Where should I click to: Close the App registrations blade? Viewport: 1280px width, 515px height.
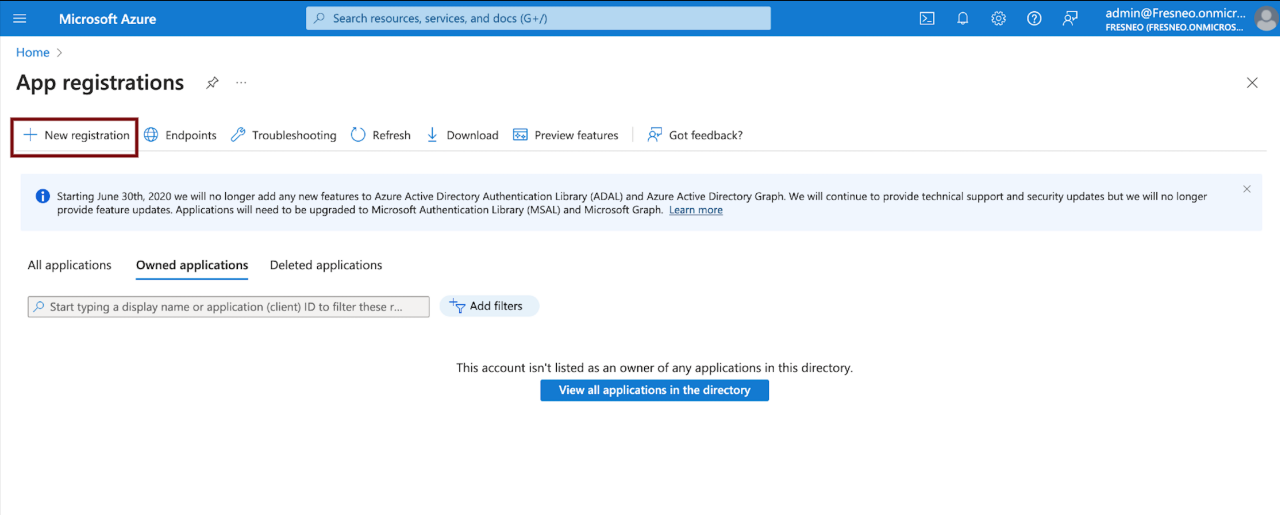coord(1252,83)
